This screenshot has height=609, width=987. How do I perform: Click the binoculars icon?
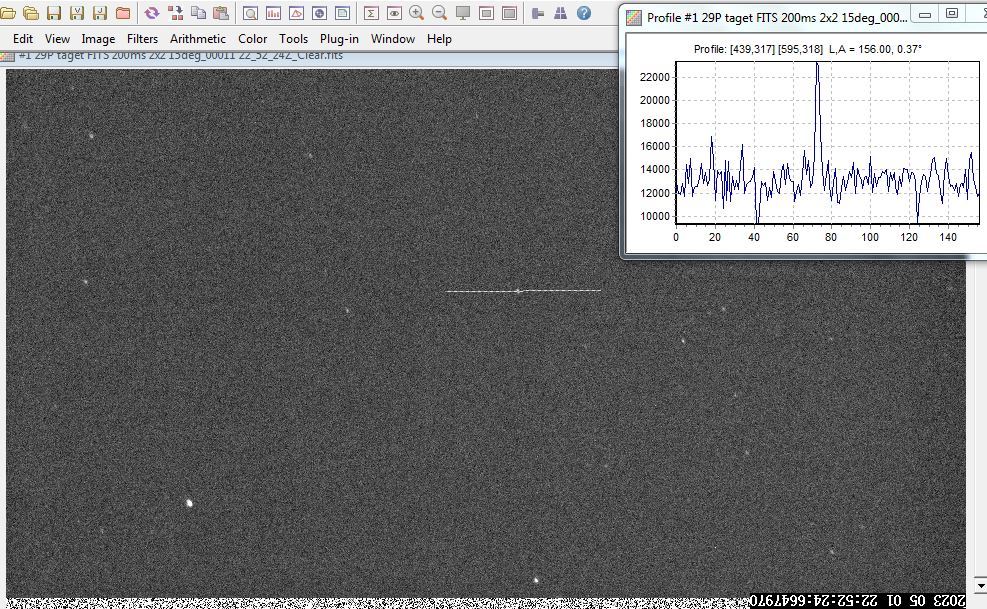[x=560, y=13]
